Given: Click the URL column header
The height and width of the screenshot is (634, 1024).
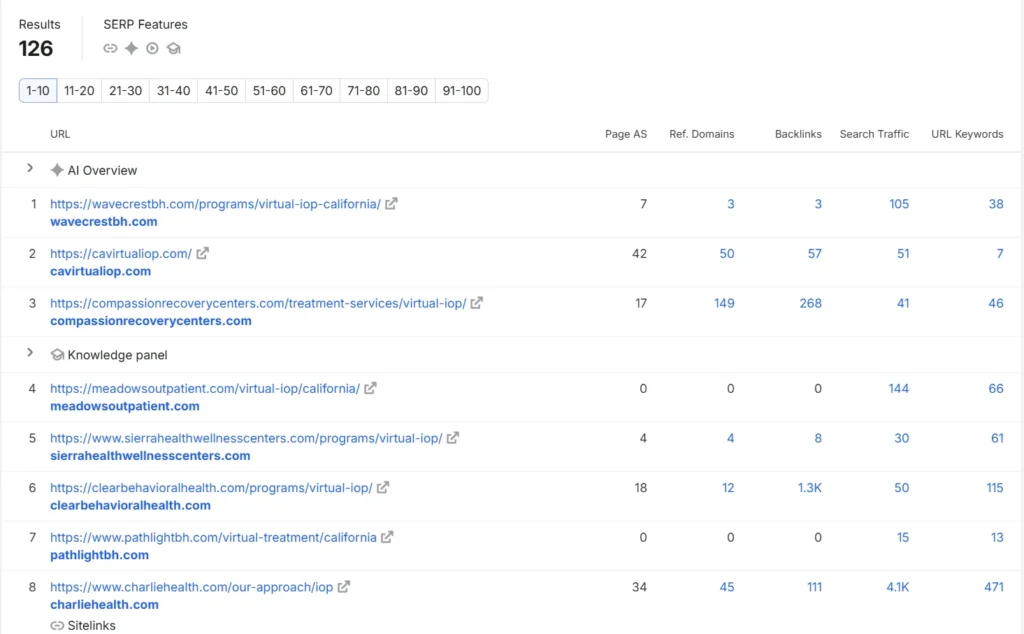Looking at the screenshot, I should tap(60, 134).
